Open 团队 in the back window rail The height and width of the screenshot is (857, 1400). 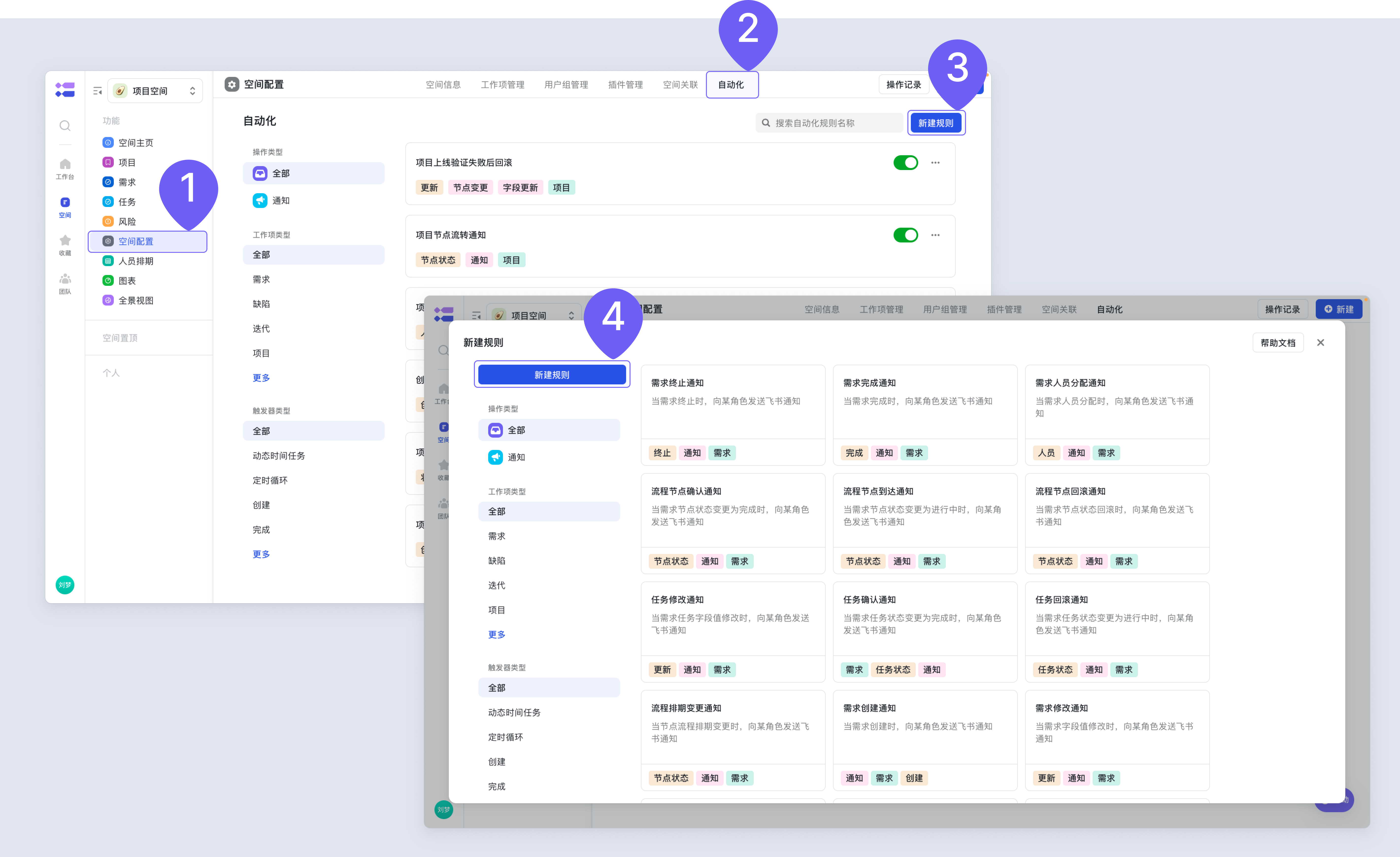click(65, 284)
